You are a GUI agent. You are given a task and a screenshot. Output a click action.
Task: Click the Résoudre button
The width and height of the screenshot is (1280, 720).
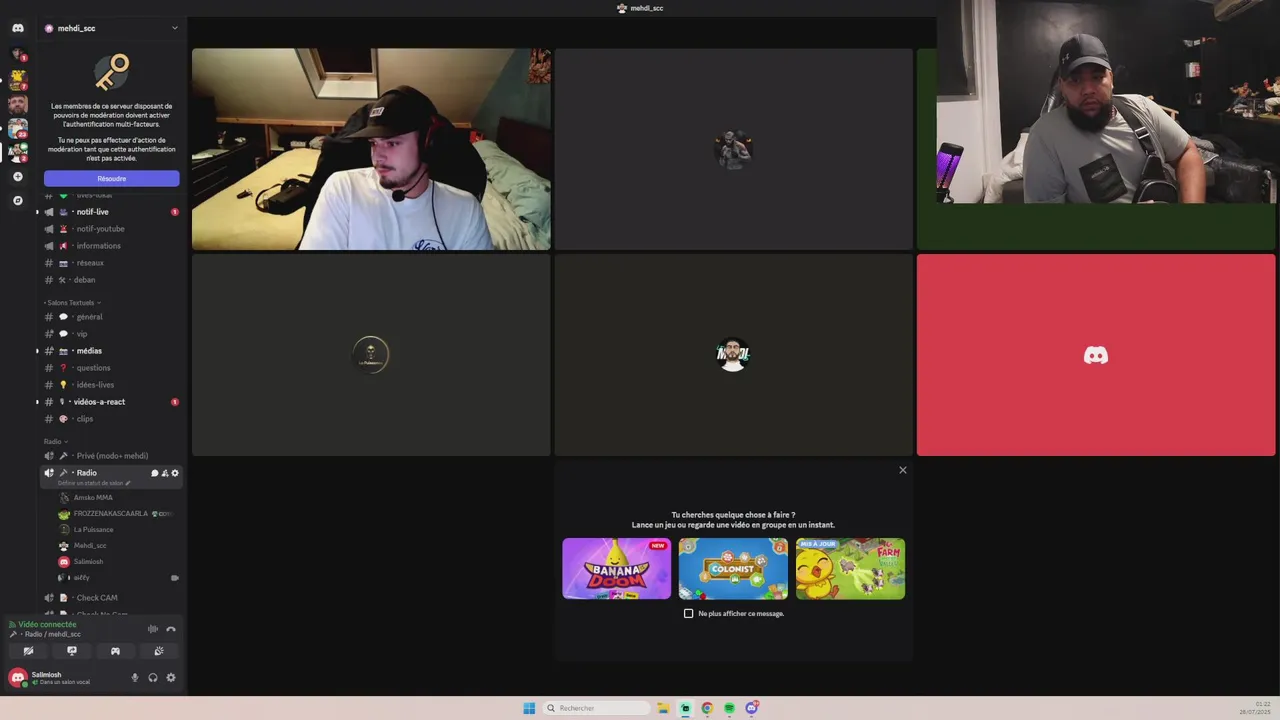112,178
